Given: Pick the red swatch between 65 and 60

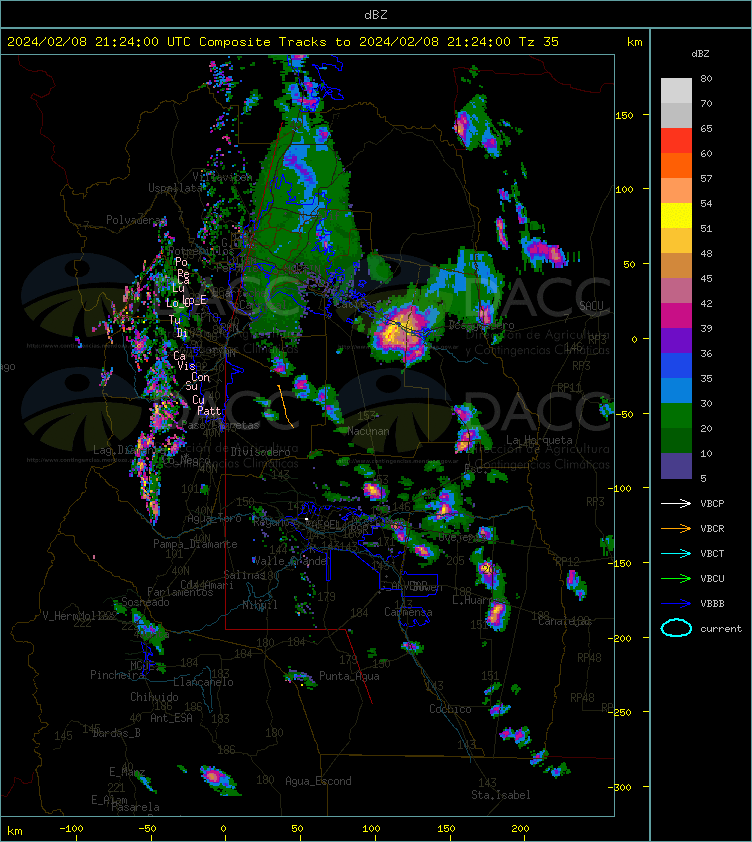Looking at the screenshot, I should coord(676,141).
